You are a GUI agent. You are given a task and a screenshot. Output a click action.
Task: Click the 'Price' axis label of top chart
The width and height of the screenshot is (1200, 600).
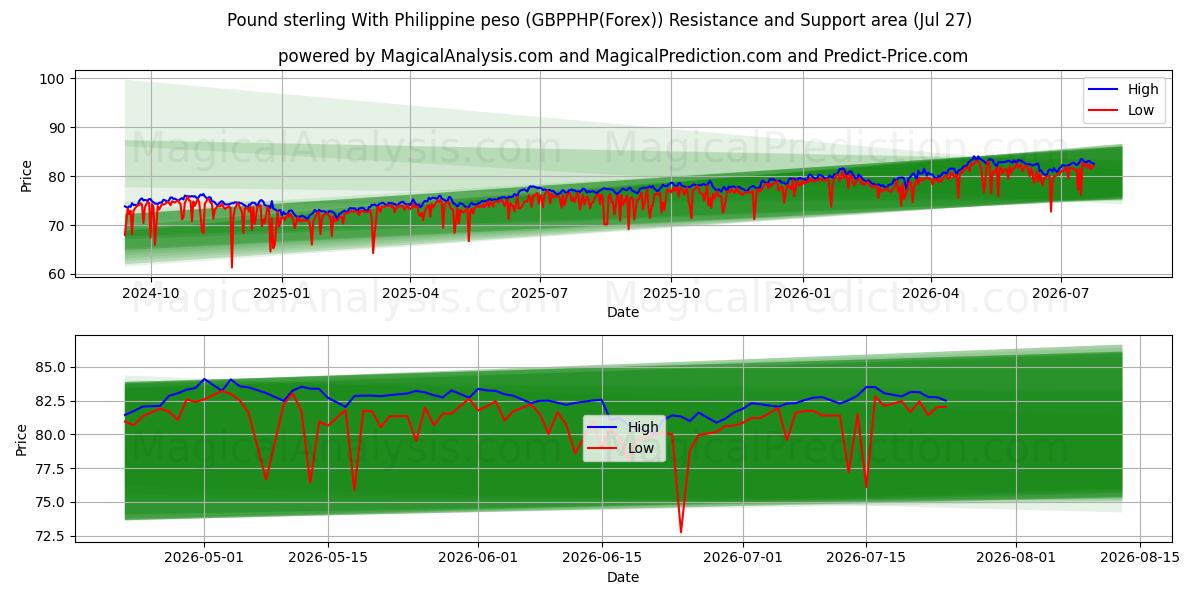point(26,176)
